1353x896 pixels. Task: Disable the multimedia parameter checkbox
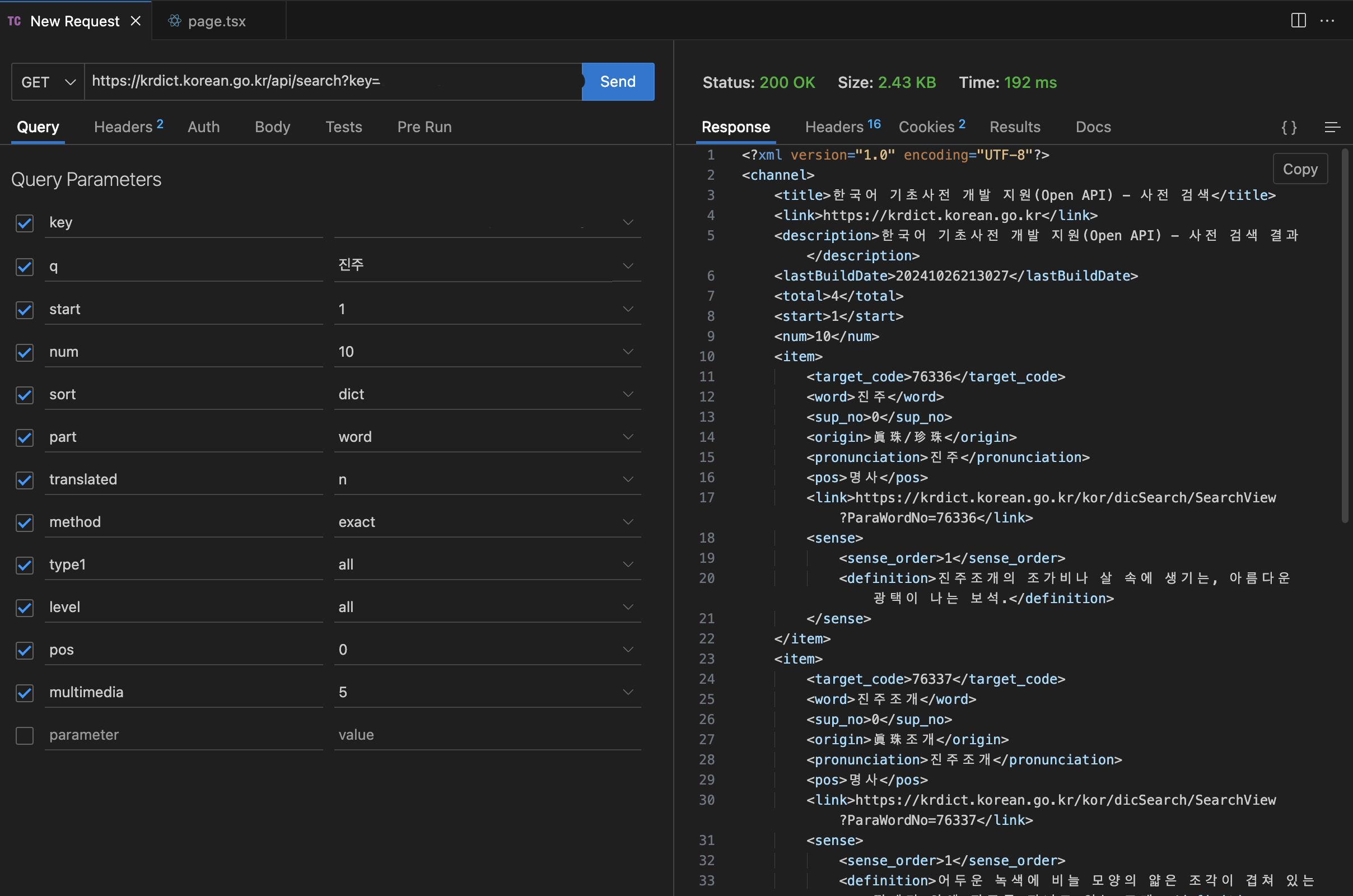click(25, 693)
